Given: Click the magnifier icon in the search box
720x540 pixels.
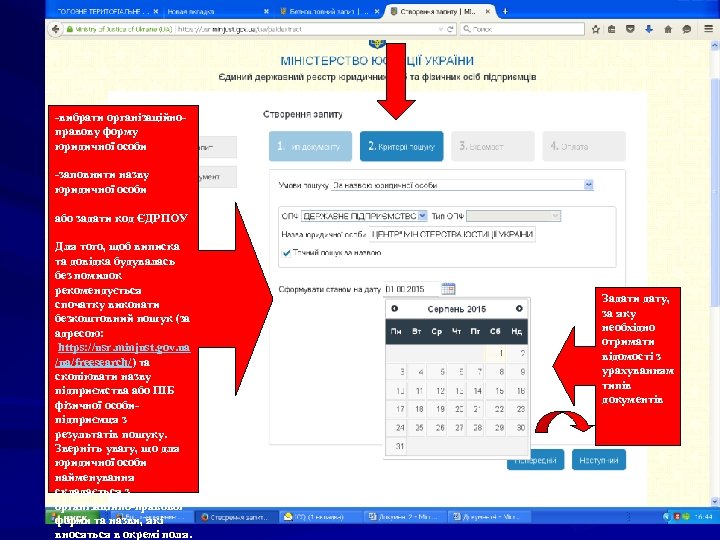Looking at the screenshot, I should (467, 29).
